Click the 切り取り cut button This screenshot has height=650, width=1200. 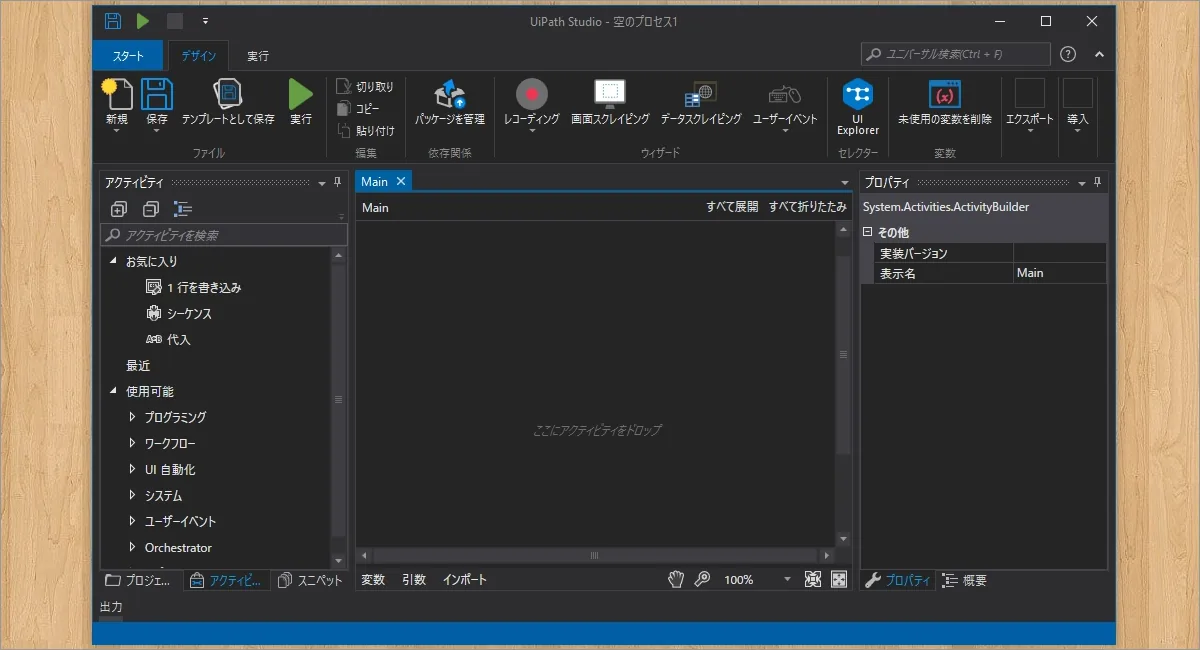[365, 87]
